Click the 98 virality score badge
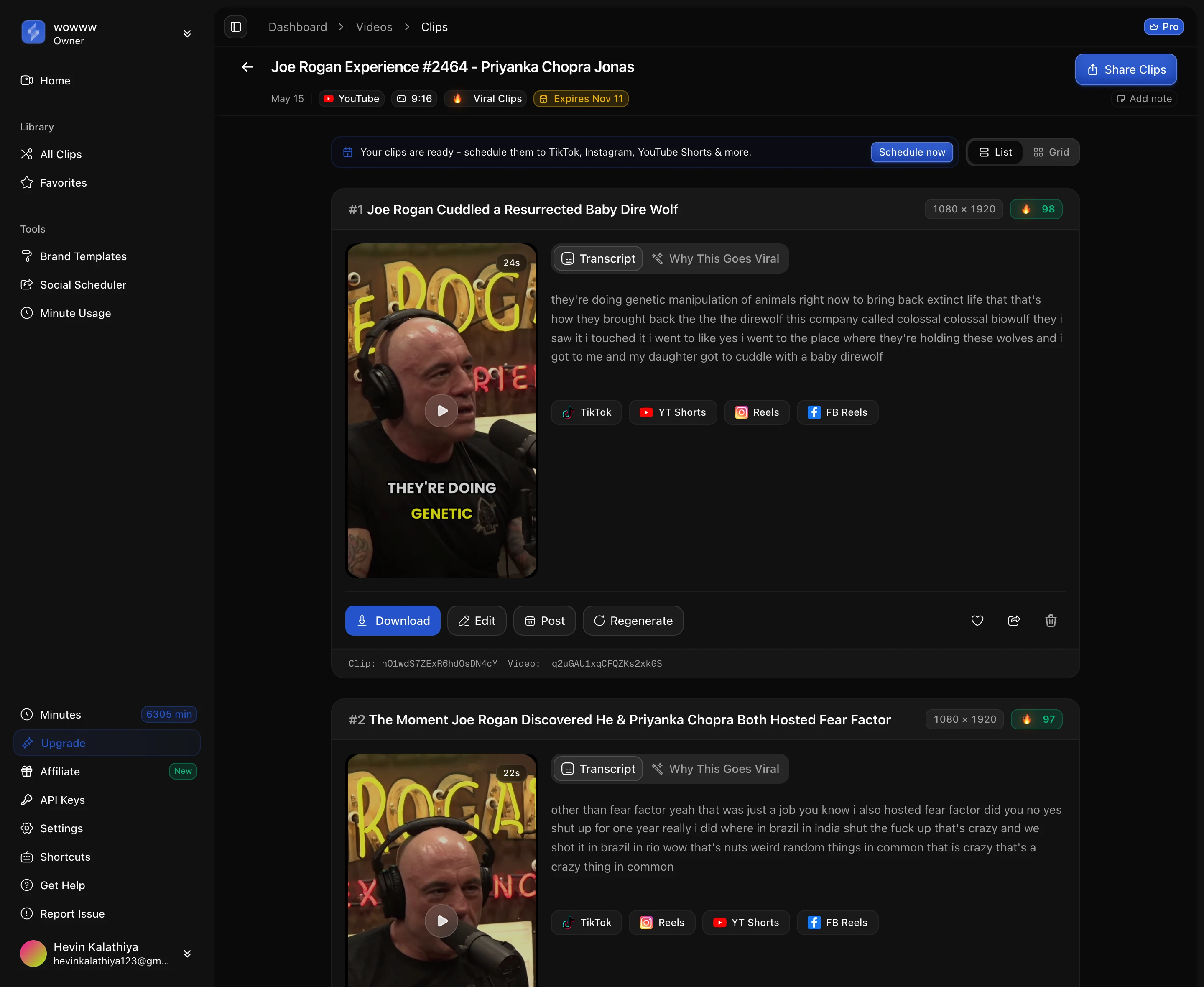 (1036, 209)
